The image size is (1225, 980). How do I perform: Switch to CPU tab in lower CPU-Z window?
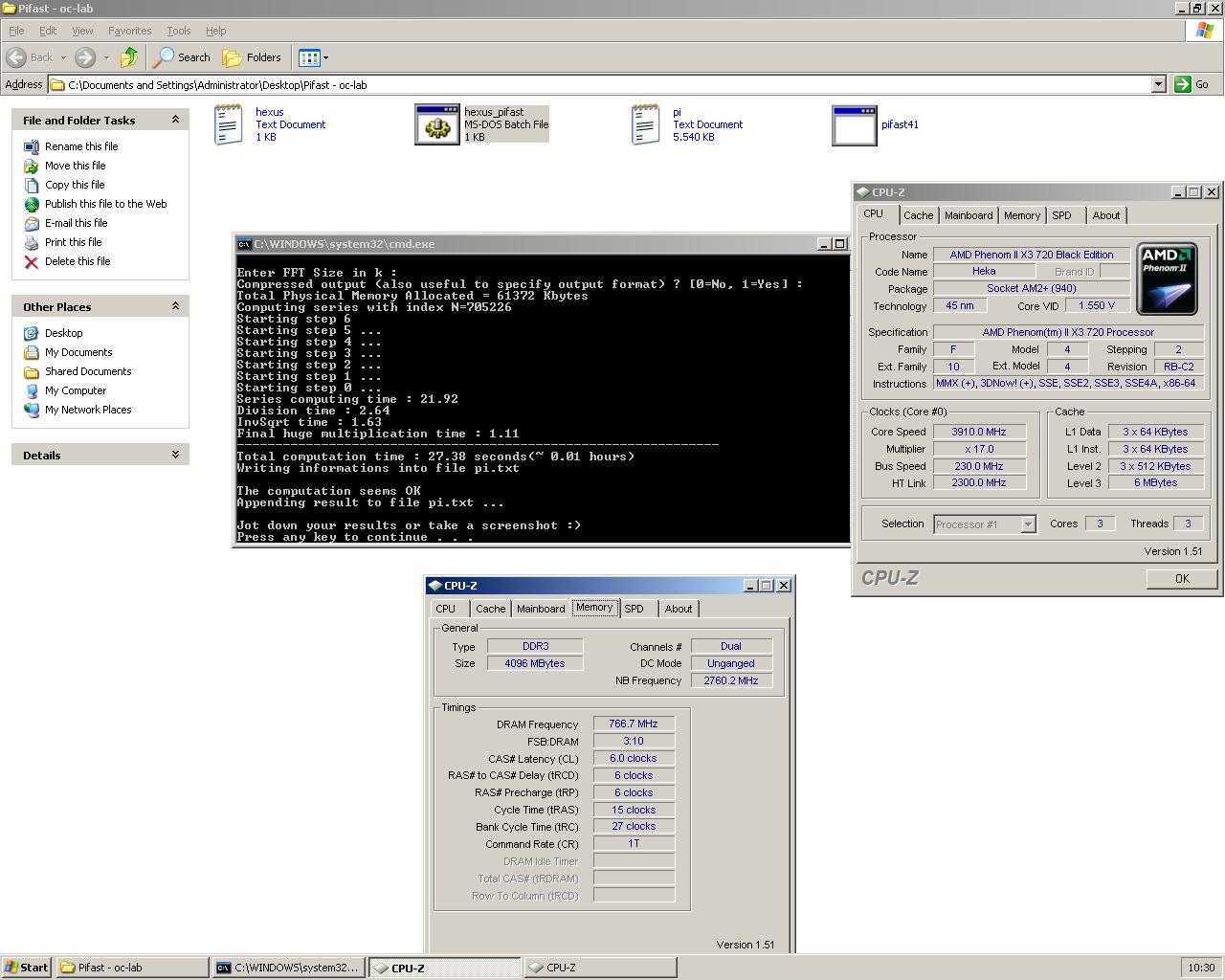coord(446,609)
